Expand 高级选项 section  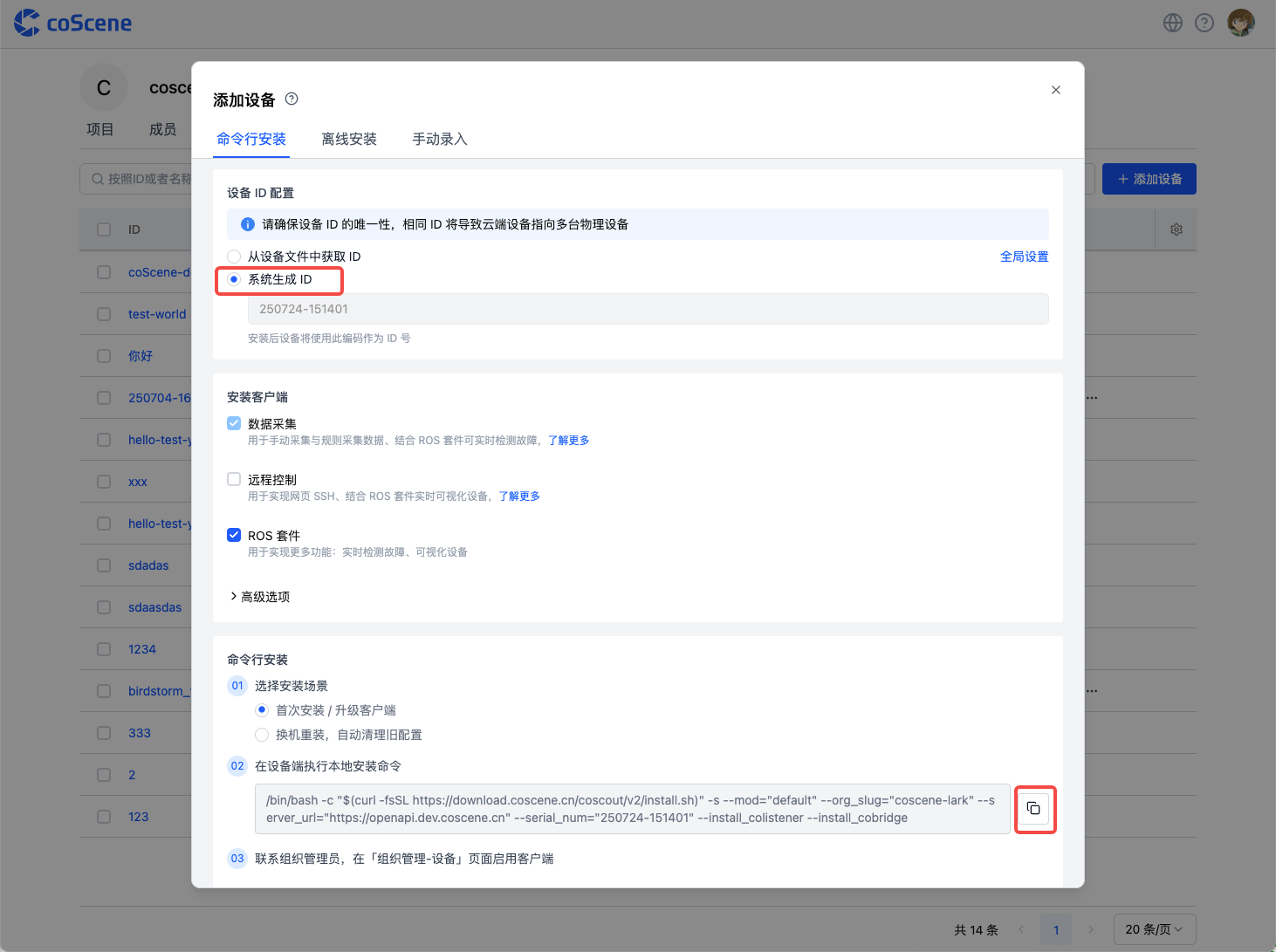coord(260,597)
